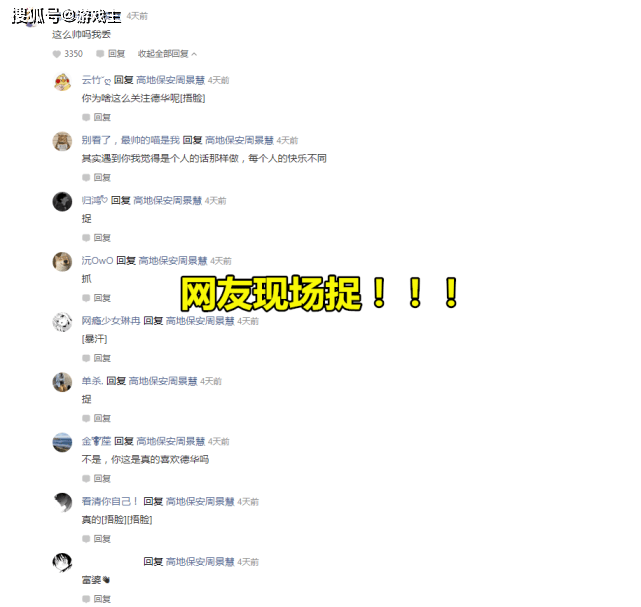
Task: Reply to the [暴汗] comment
Action: pyautogui.click(x=96, y=358)
